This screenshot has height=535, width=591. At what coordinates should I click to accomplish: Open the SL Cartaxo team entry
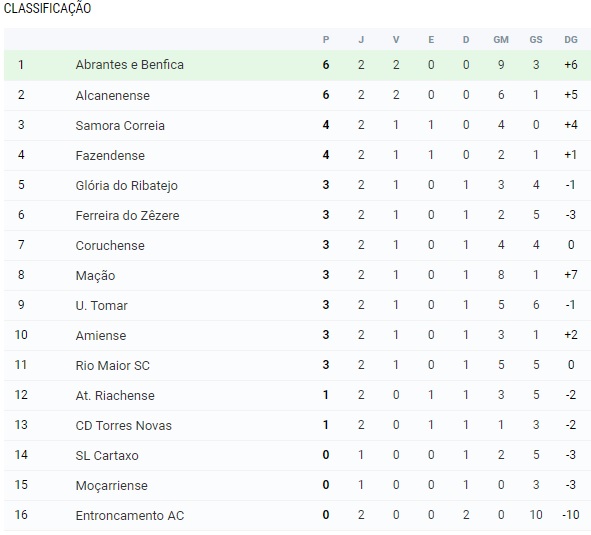(x=107, y=455)
